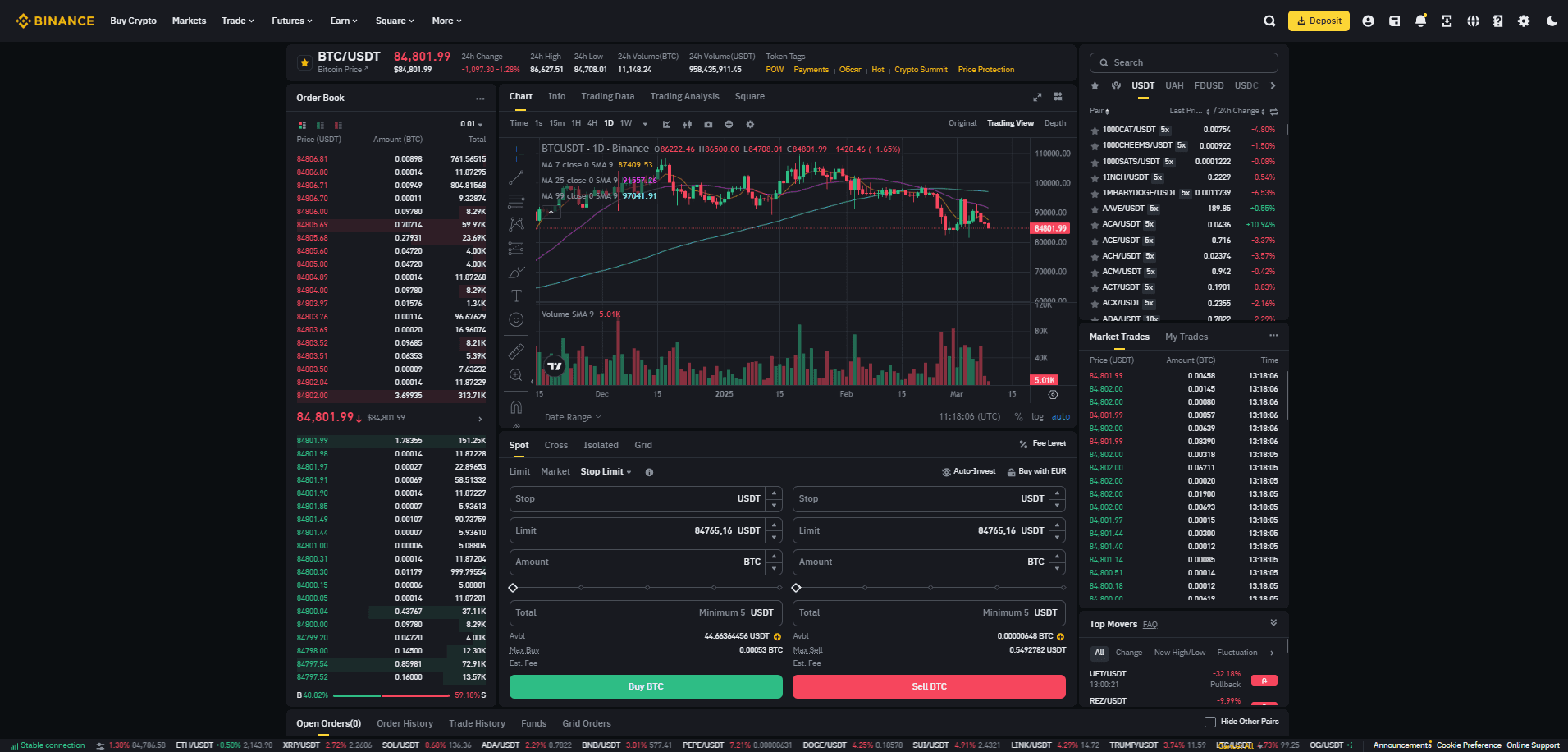Screen dimensions: 1568x752
Task: Open the language globe icon
Action: (x=1473, y=21)
